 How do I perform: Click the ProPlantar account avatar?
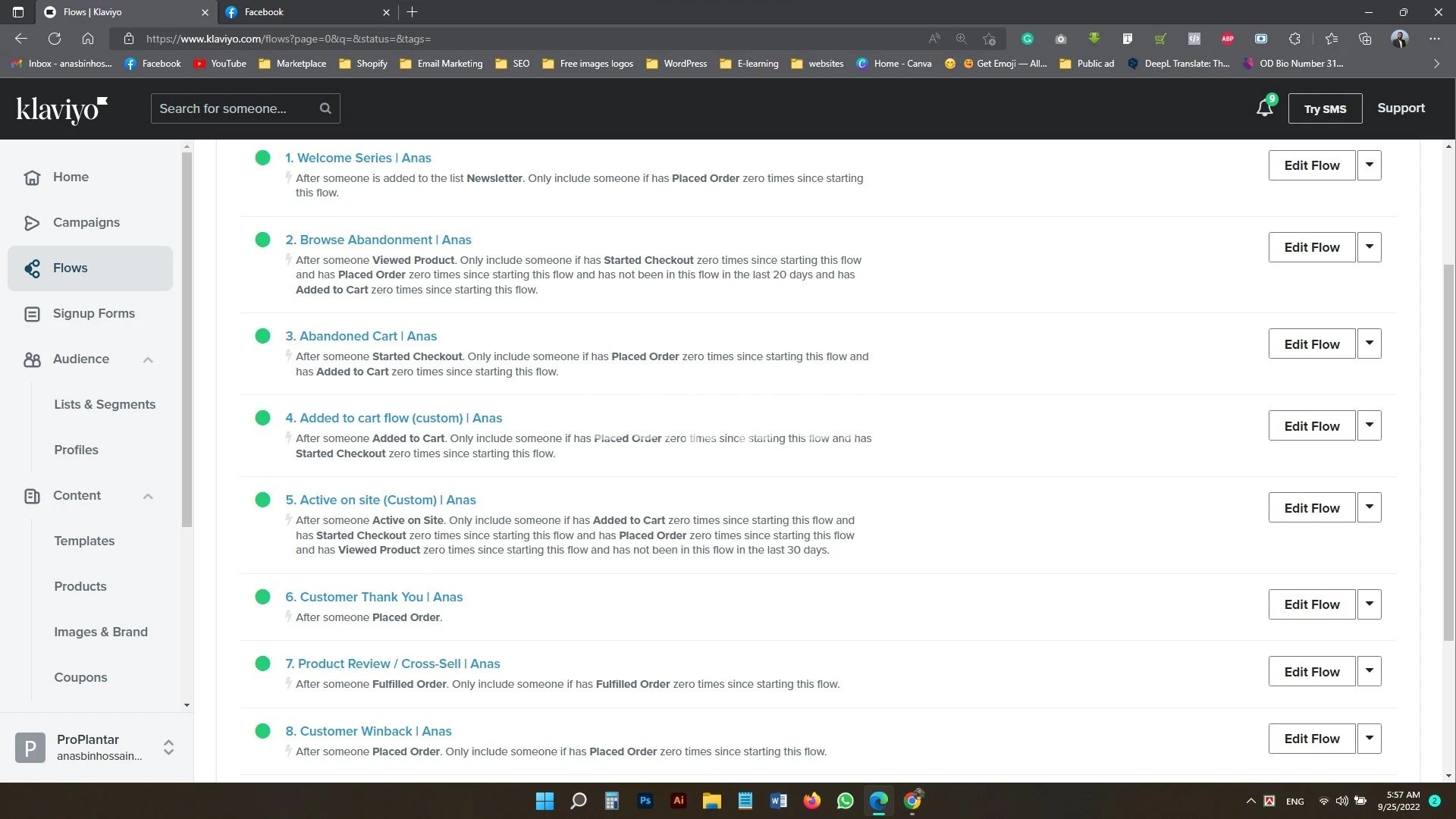coord(30,748)
